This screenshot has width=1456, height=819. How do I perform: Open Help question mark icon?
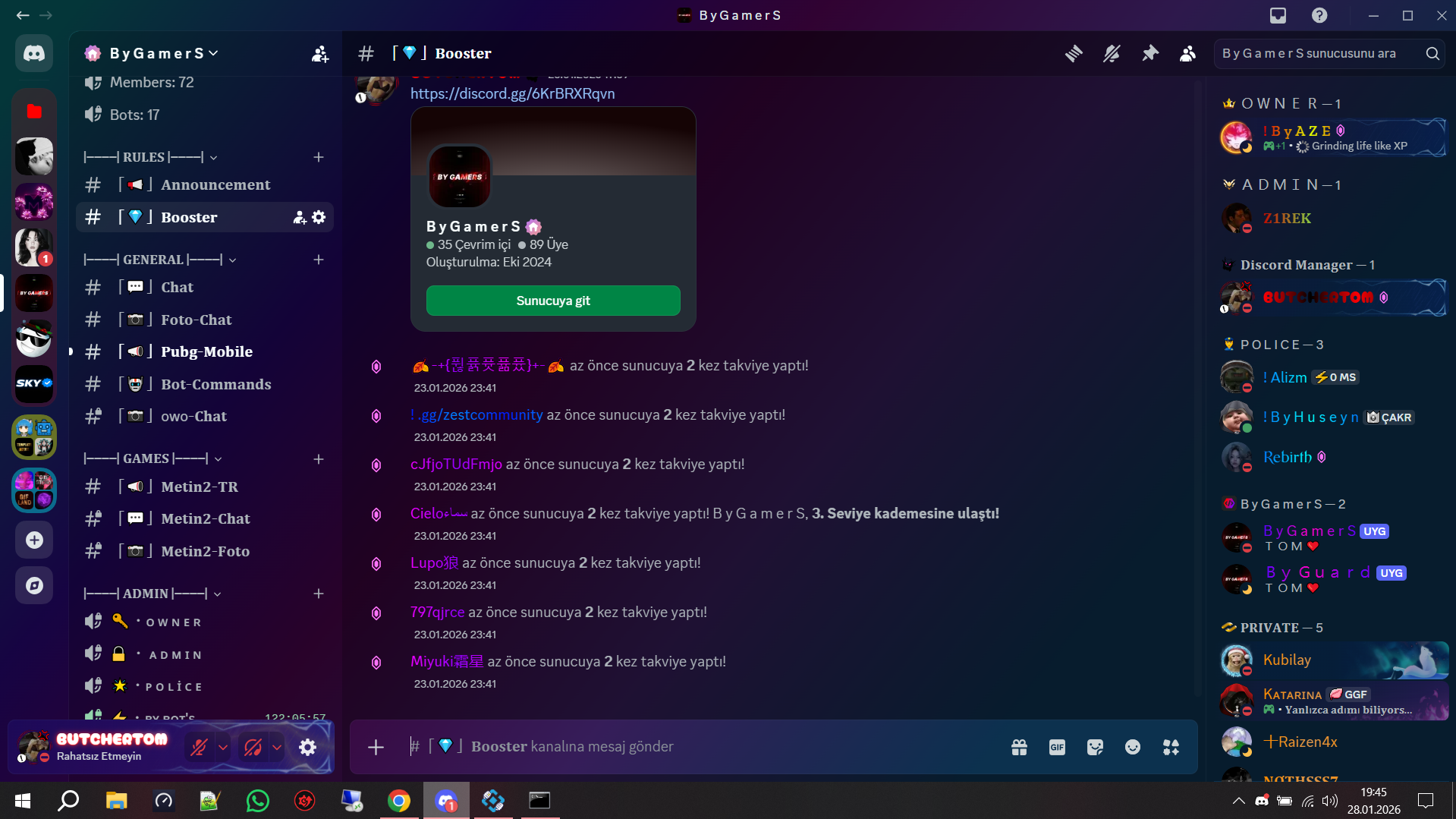[x=1319, y=15]
